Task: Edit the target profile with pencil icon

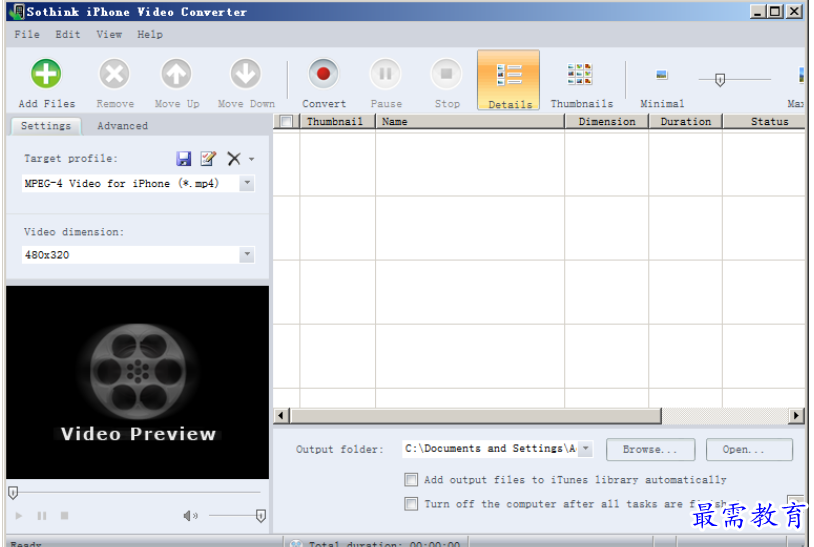Action: pyautogui.click(x=208, y=158)
